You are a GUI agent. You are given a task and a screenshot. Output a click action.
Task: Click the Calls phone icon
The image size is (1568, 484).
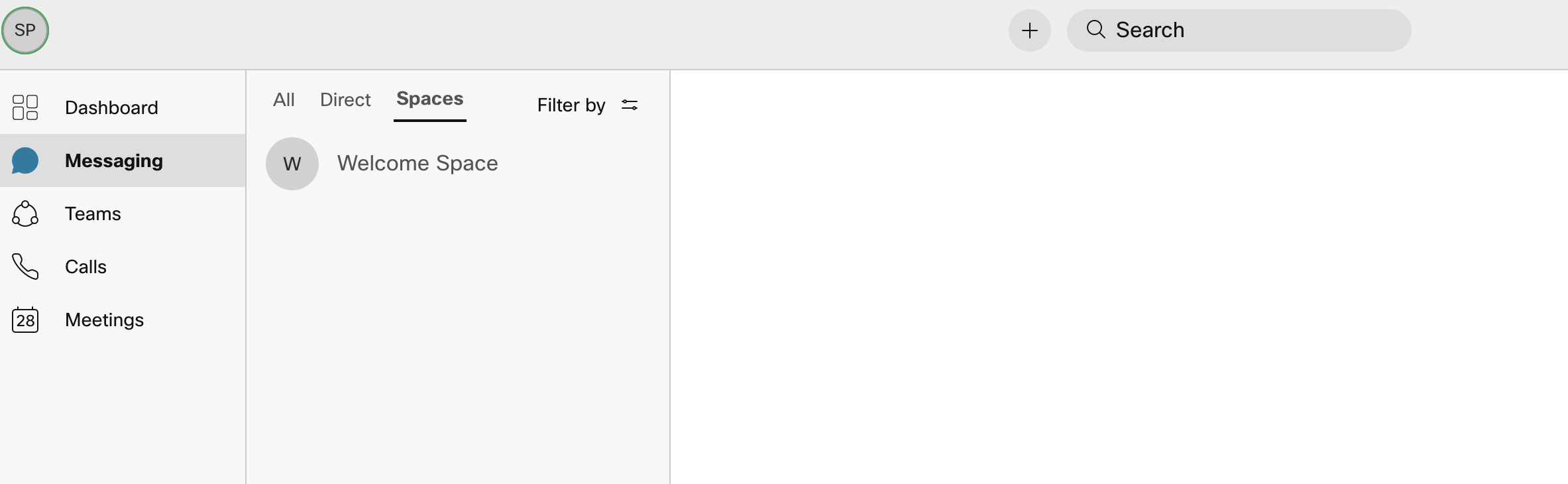click(25, 267)
